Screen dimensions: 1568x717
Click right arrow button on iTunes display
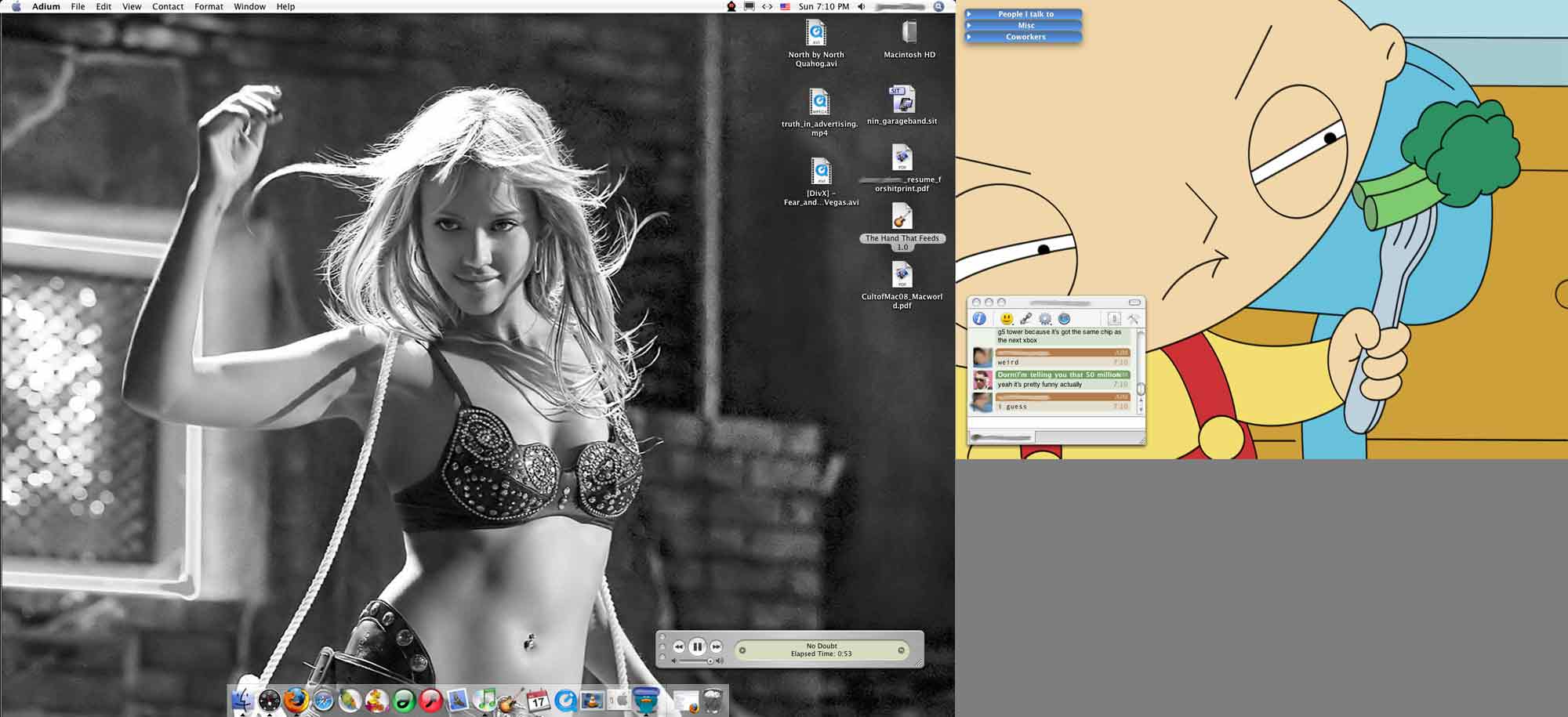pos(901,650)
